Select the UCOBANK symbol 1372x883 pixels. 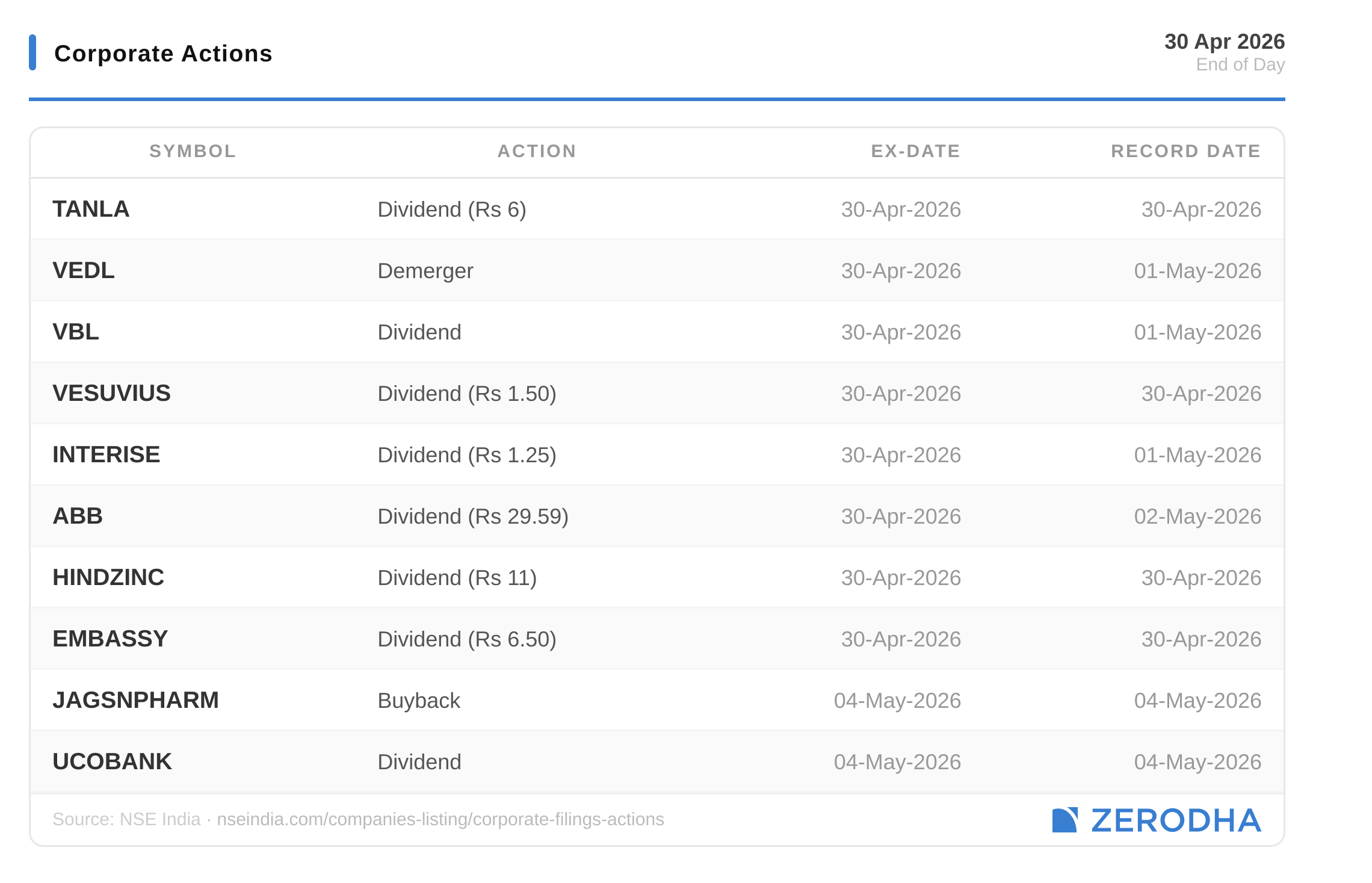pos(113,761)
